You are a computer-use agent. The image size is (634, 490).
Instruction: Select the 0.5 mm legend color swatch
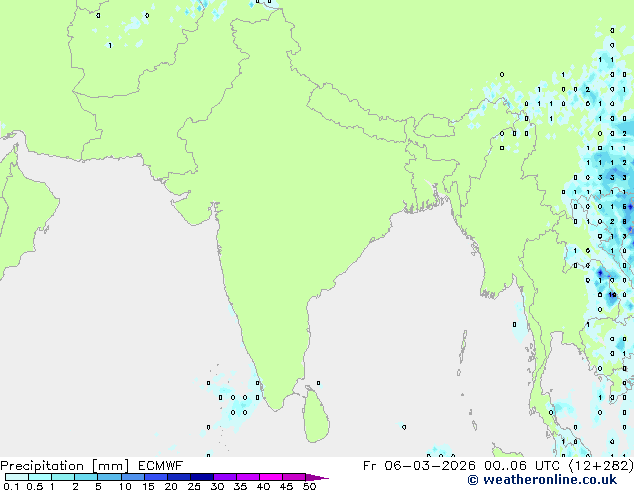[40, 477]
